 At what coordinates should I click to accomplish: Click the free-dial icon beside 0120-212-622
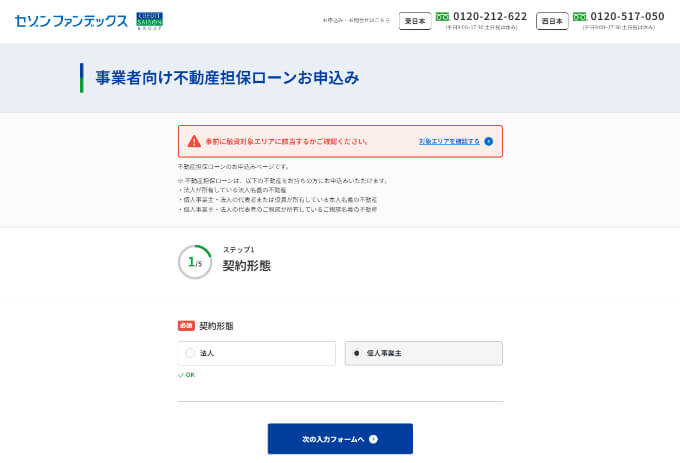tap(442, 16)
